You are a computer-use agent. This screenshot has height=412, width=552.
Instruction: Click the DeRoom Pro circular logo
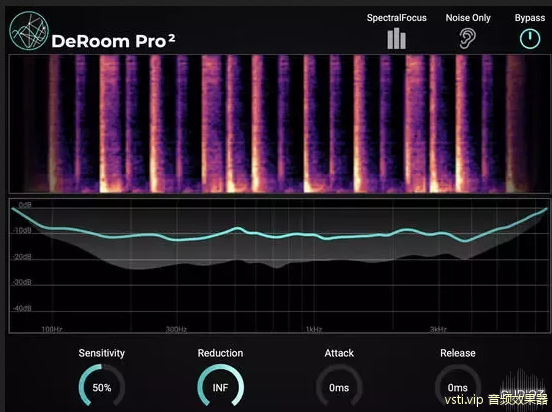29,31
